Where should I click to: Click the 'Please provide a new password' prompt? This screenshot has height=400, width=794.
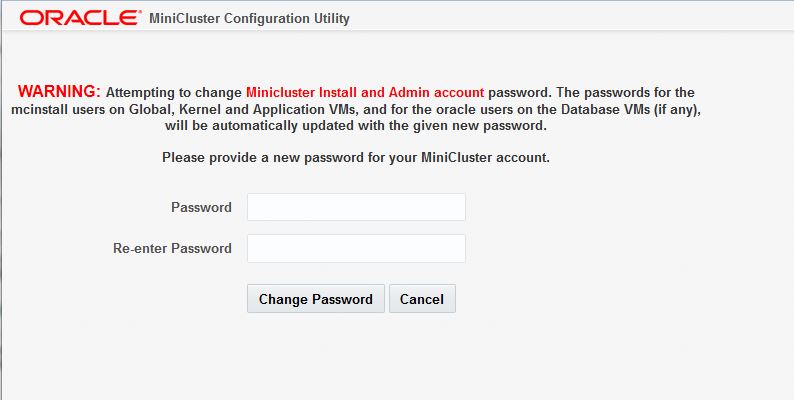coord(355,157)
